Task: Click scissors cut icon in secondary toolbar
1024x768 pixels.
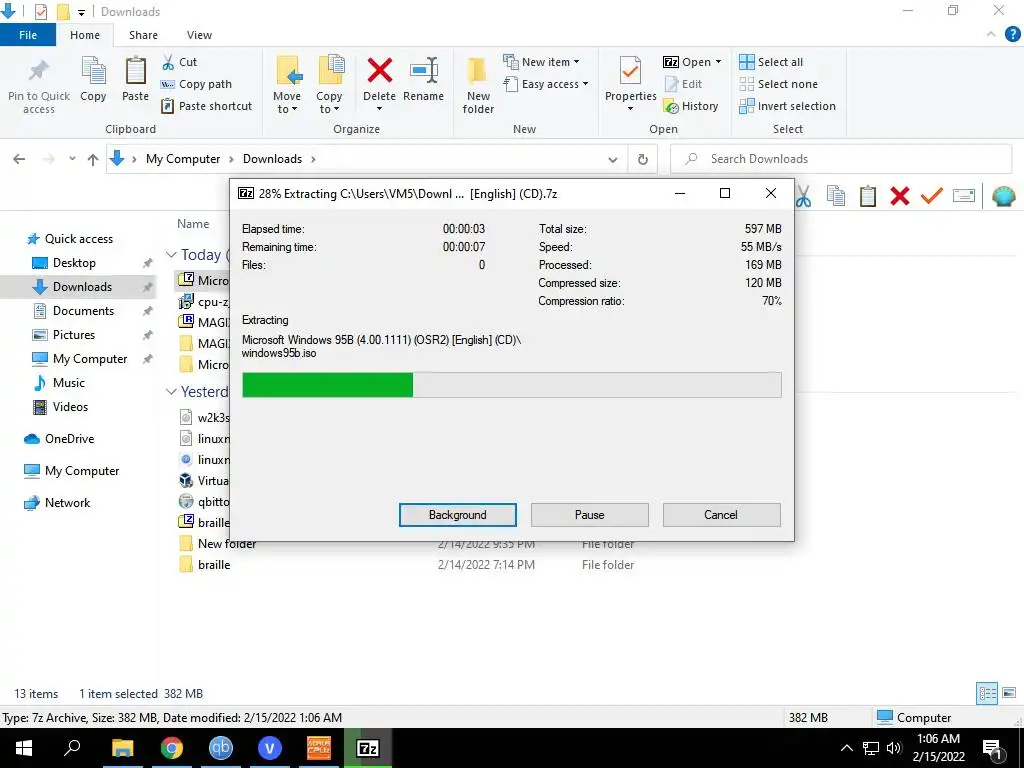Action: [x=804, y=196]
